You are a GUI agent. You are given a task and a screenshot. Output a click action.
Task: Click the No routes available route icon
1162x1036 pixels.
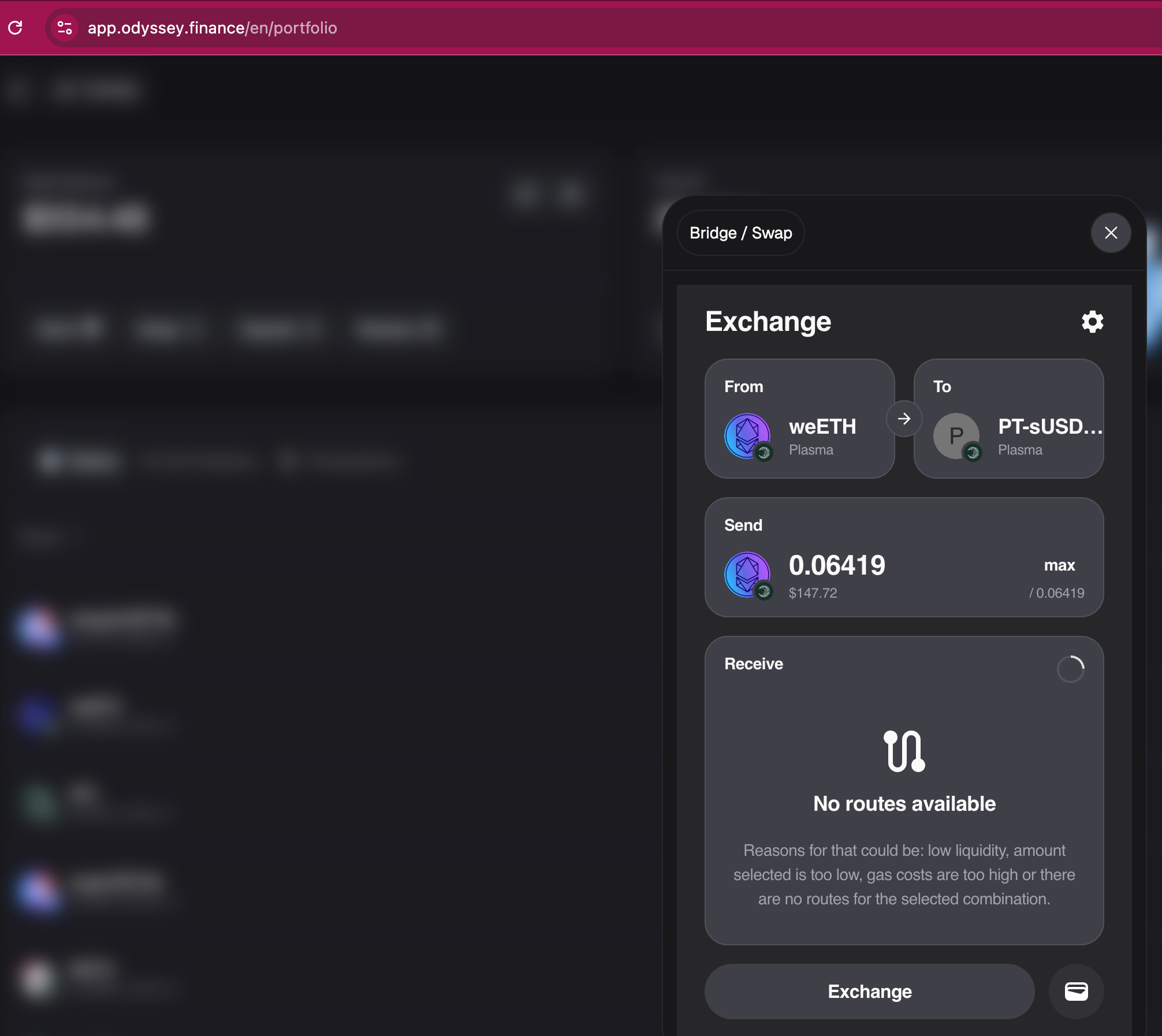[904, 751]
